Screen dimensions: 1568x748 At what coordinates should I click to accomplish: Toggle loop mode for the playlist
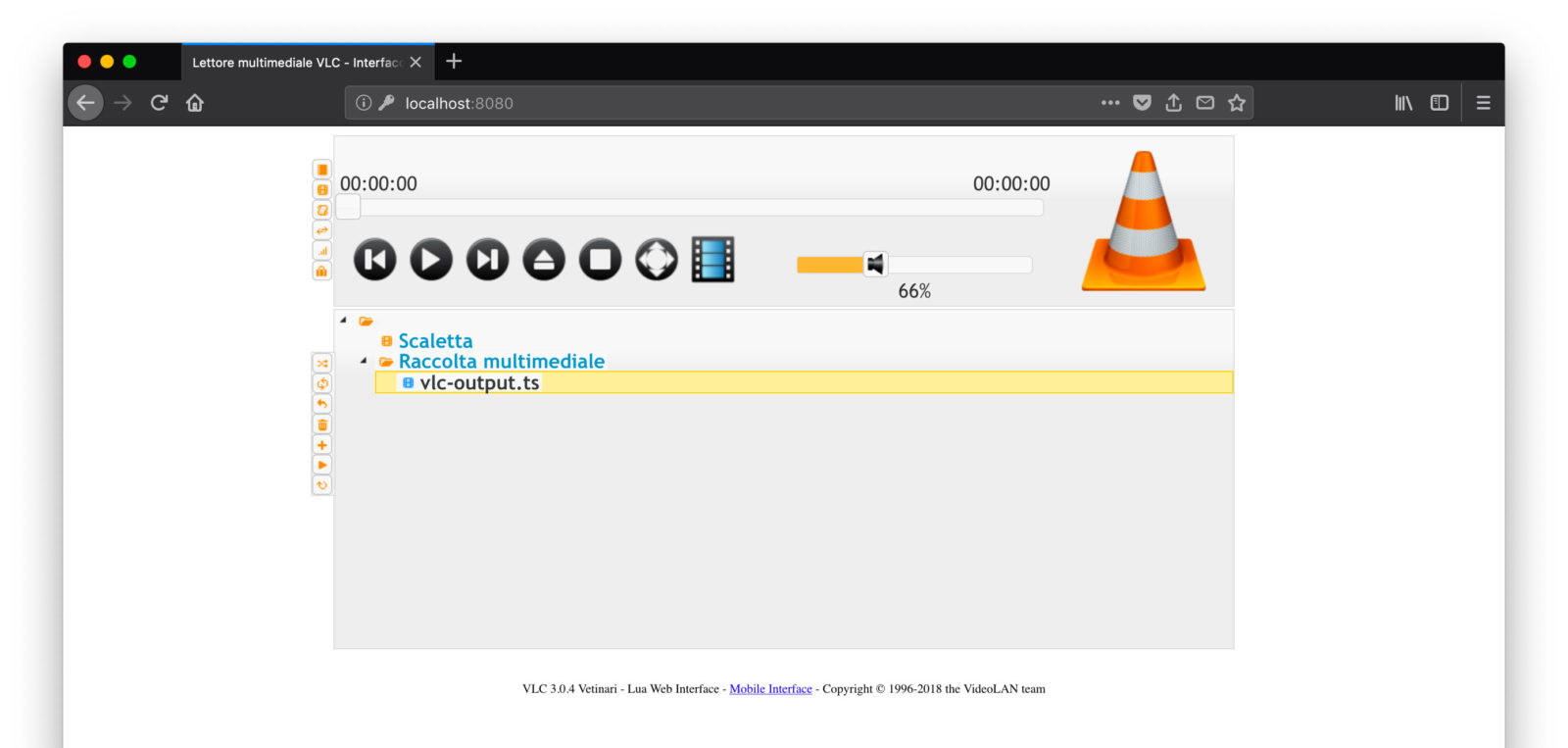tap(321, 383)
